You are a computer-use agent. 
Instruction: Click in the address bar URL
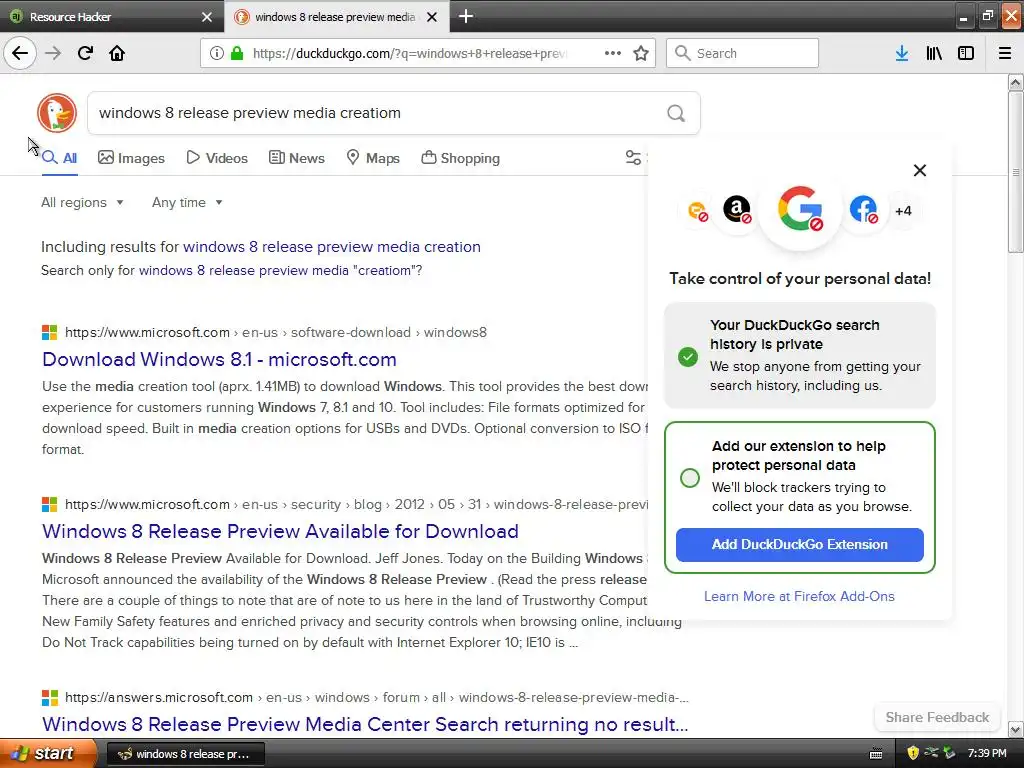(x=410, y=53)
